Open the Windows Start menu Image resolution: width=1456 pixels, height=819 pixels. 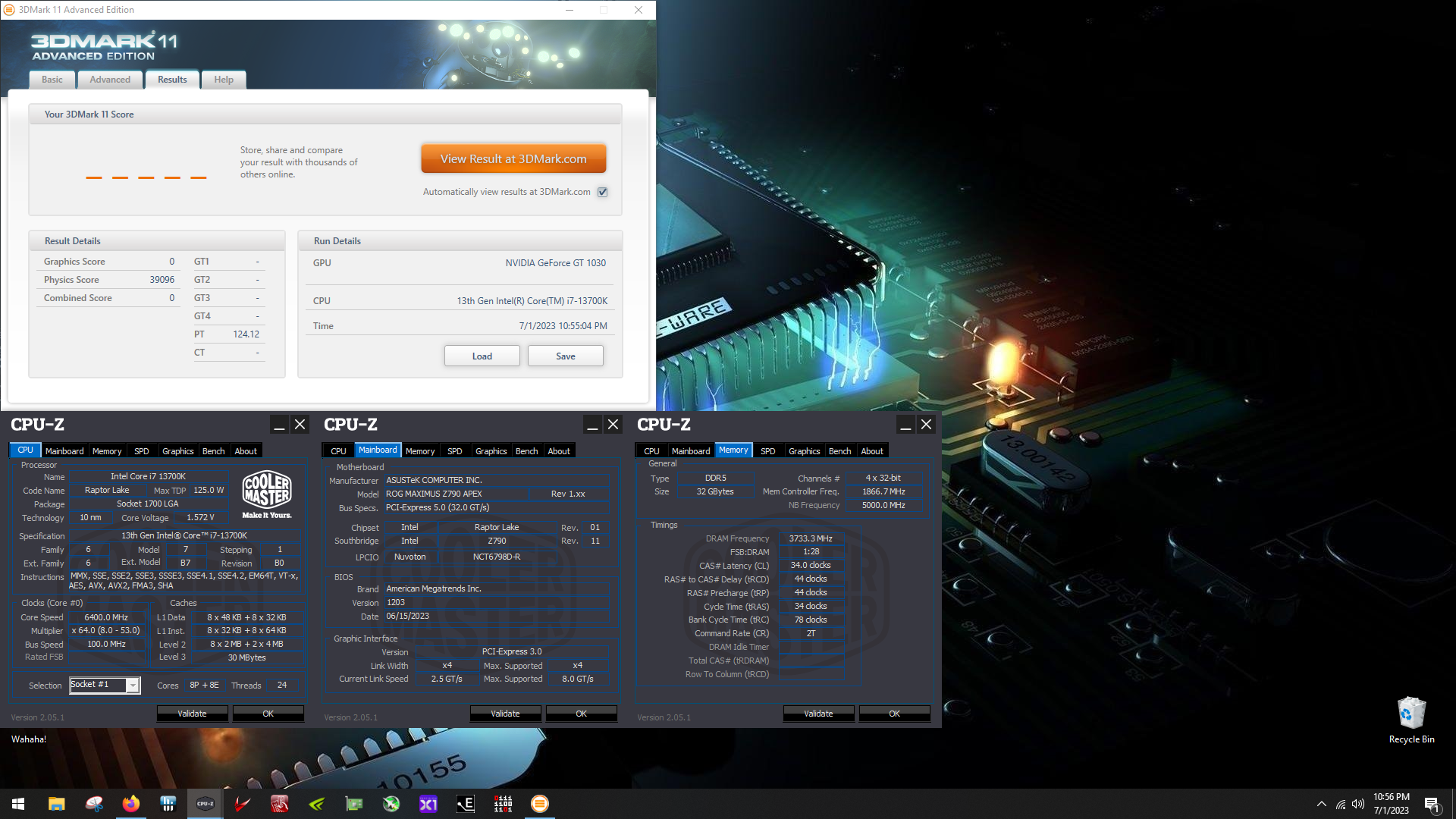coord(18,804)
